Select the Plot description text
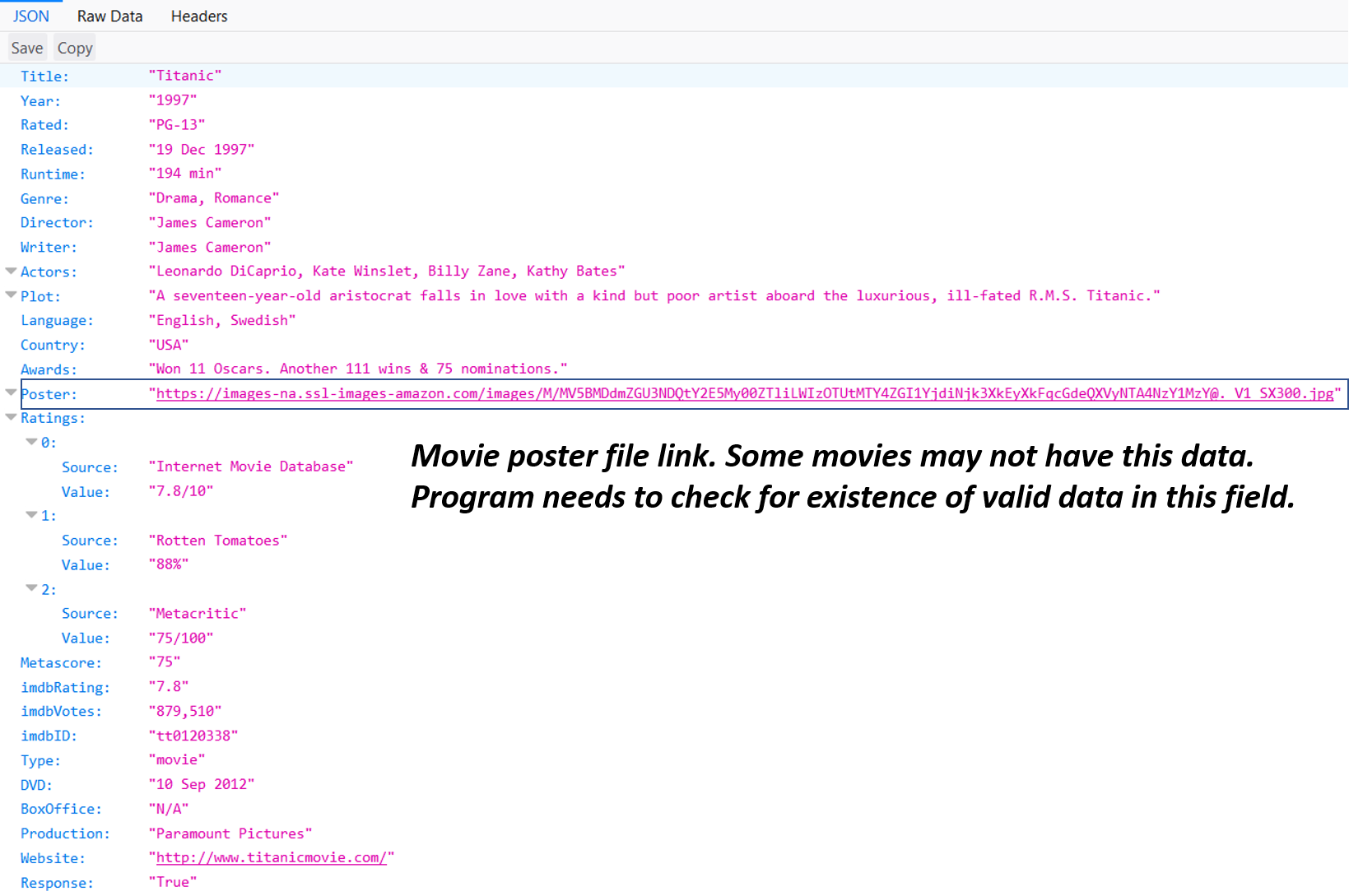 click(654, 295)
